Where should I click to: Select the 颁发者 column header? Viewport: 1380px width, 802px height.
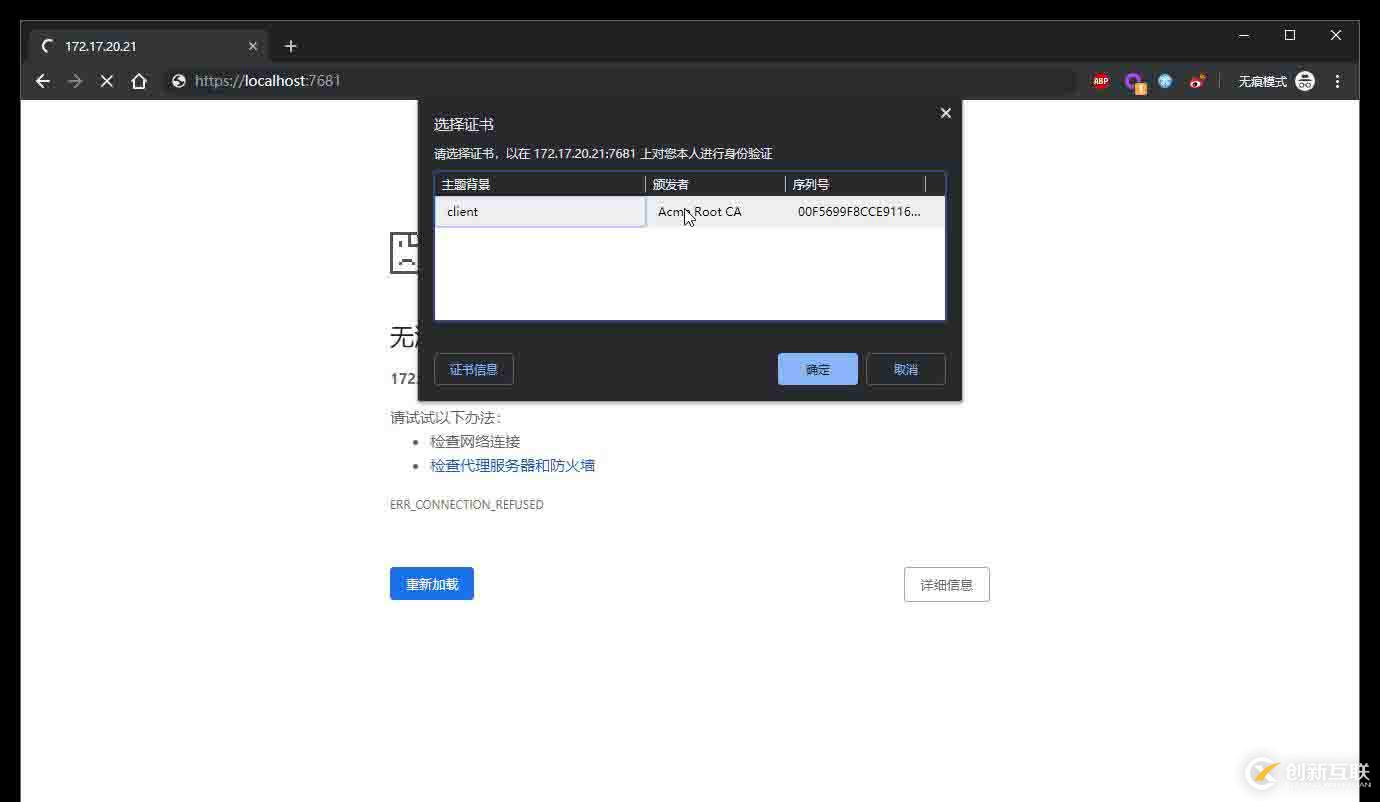(670, 184)
